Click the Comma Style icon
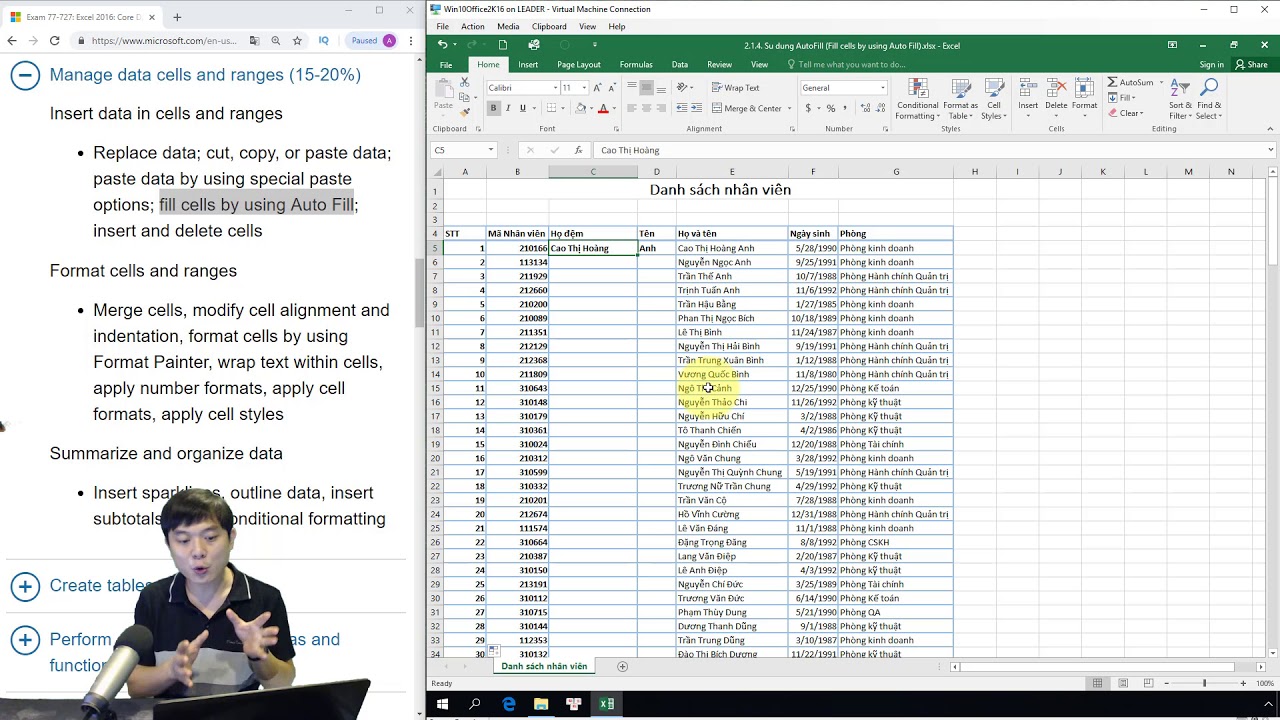 click(x=846, y=108)
